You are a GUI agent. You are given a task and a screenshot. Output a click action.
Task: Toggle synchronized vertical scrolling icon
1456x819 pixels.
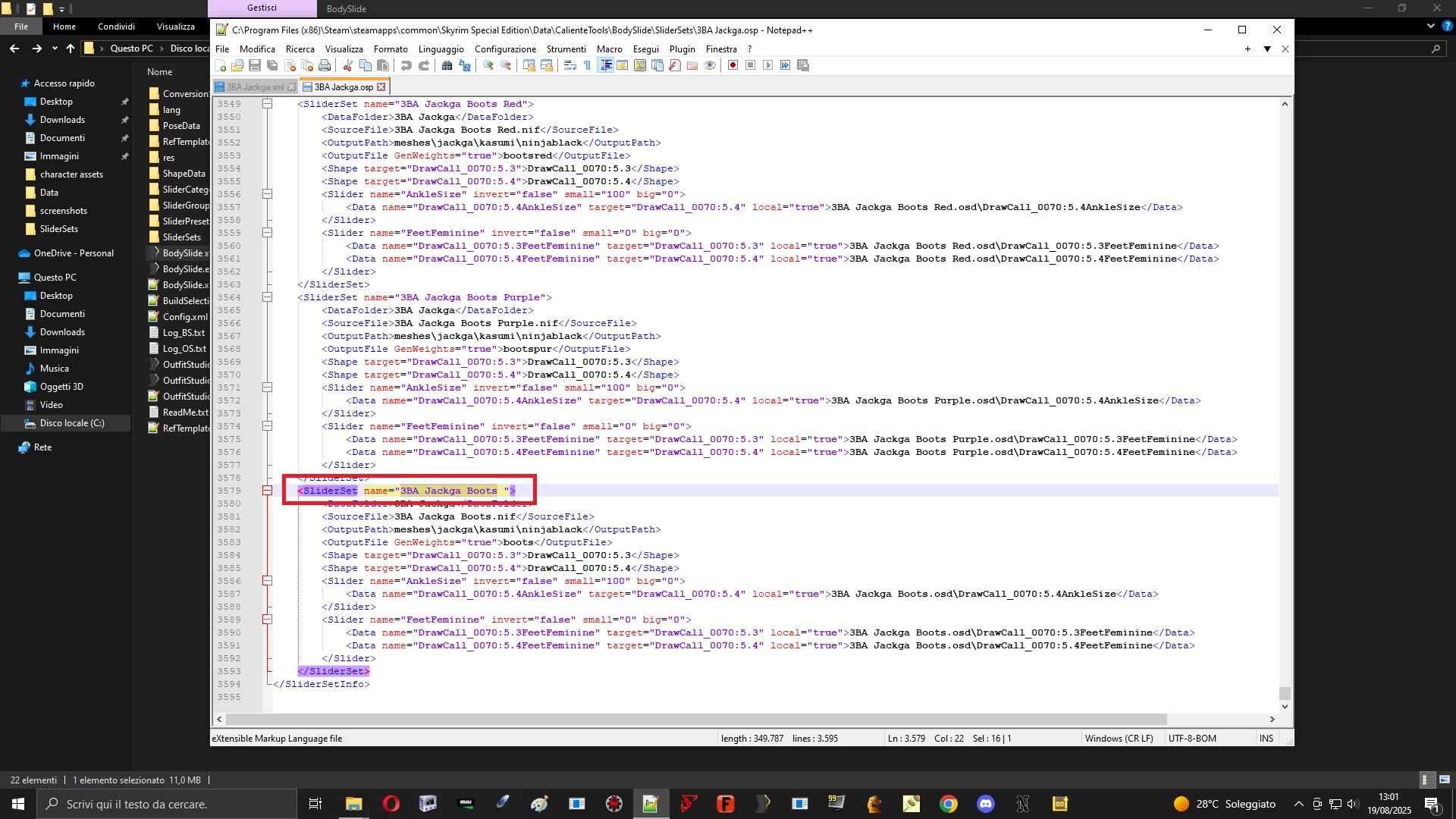pyautogui.click(x=529, y=65)
